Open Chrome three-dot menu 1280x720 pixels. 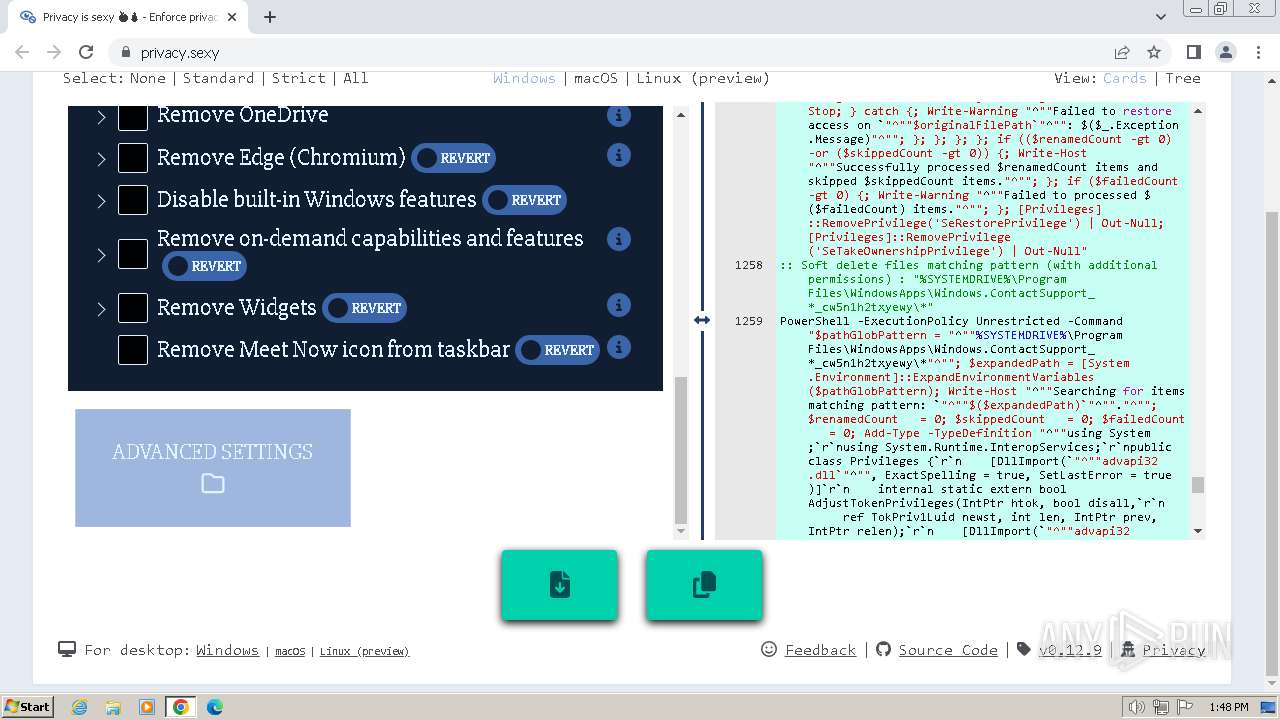point(1258,52)
